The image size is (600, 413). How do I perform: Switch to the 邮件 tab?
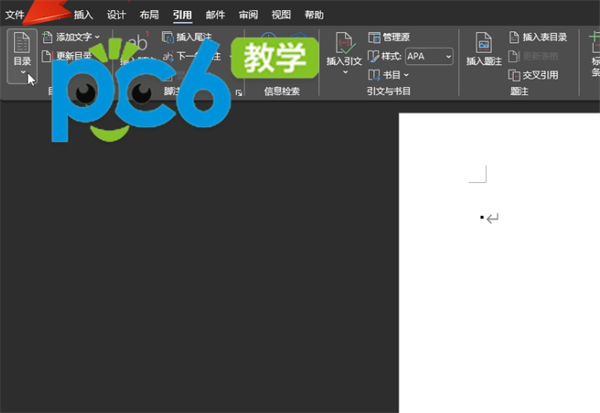point(215,15)
